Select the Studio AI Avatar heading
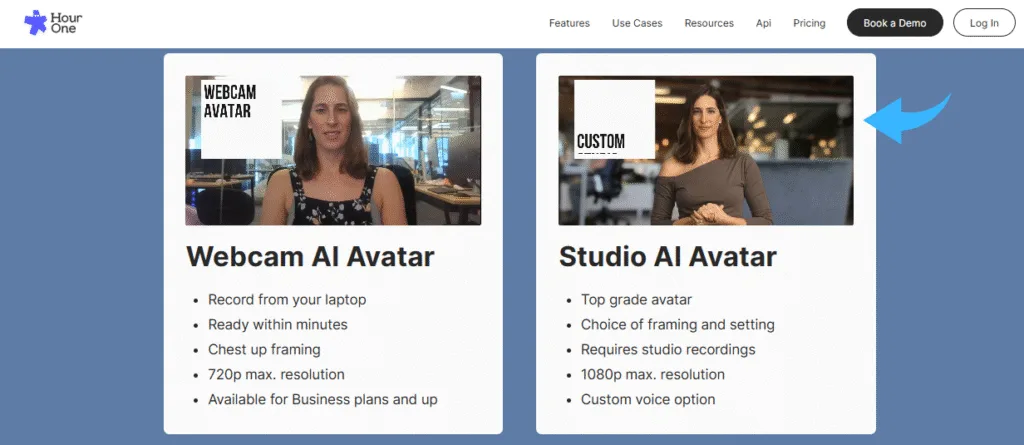 coord(667,256)
